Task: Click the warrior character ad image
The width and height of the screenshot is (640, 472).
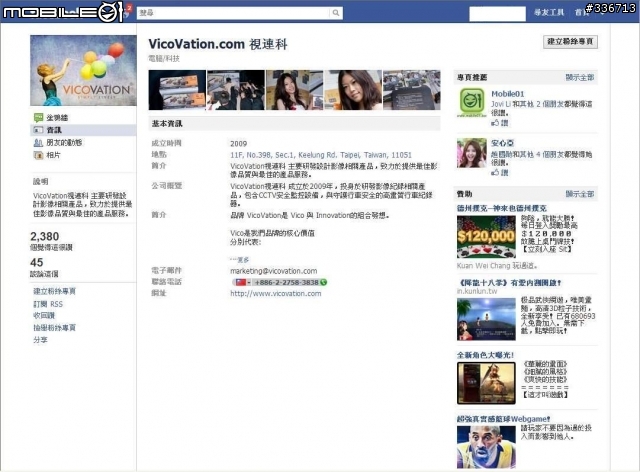Action: pos(486,383)
